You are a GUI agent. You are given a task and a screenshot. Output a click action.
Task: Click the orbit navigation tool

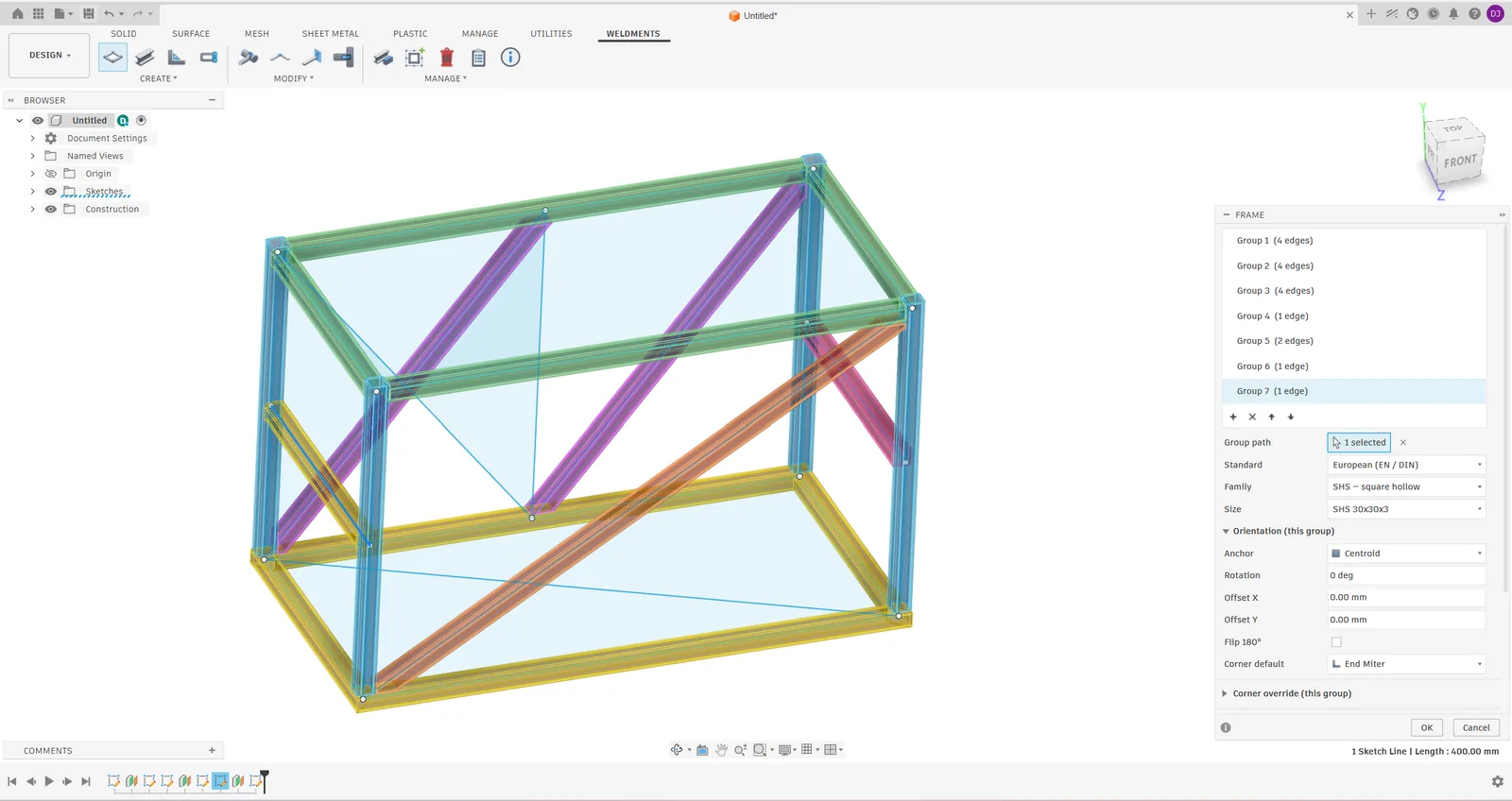click(677, 750)
